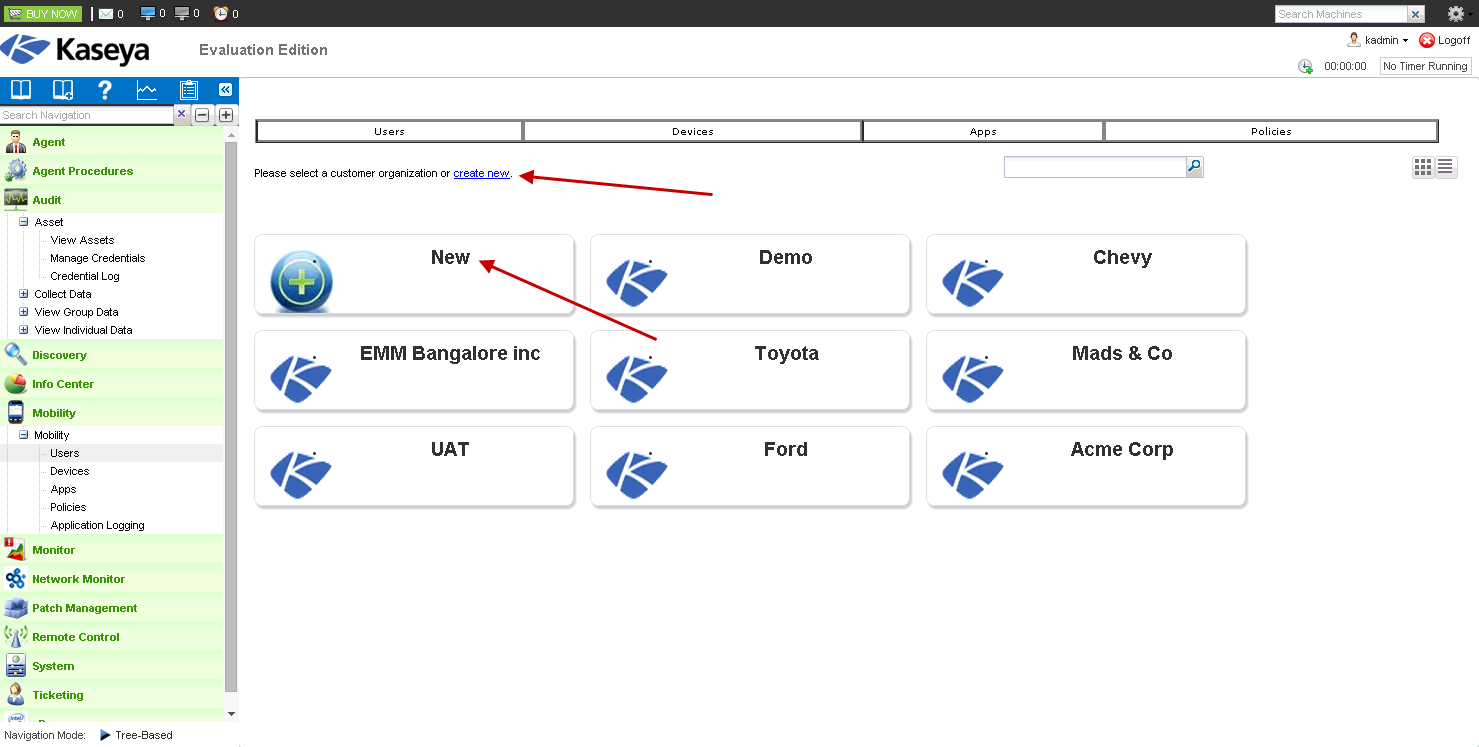1479x747 pixels.
Task: Open the settings gear dropdown
Action: coord(1458,14)
